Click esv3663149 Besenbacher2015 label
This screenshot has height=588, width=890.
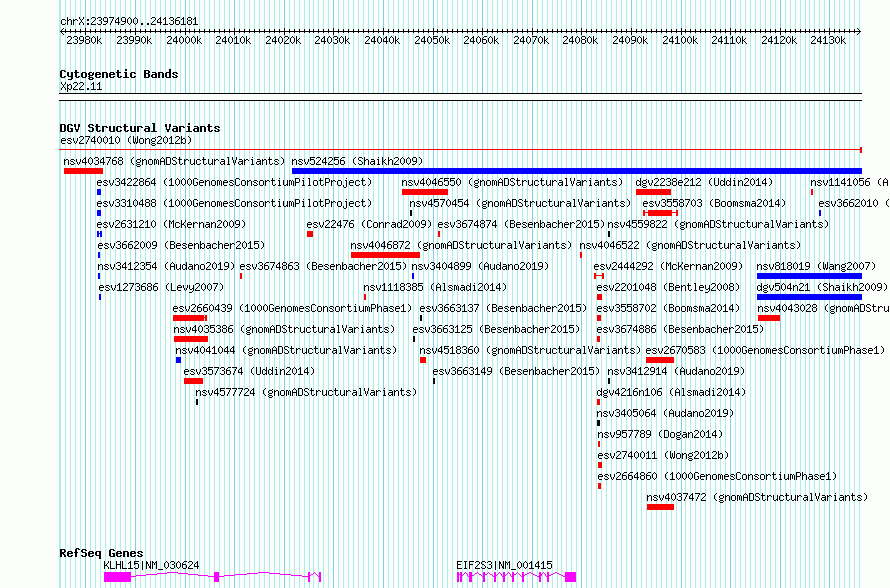(x=517, y=371)
